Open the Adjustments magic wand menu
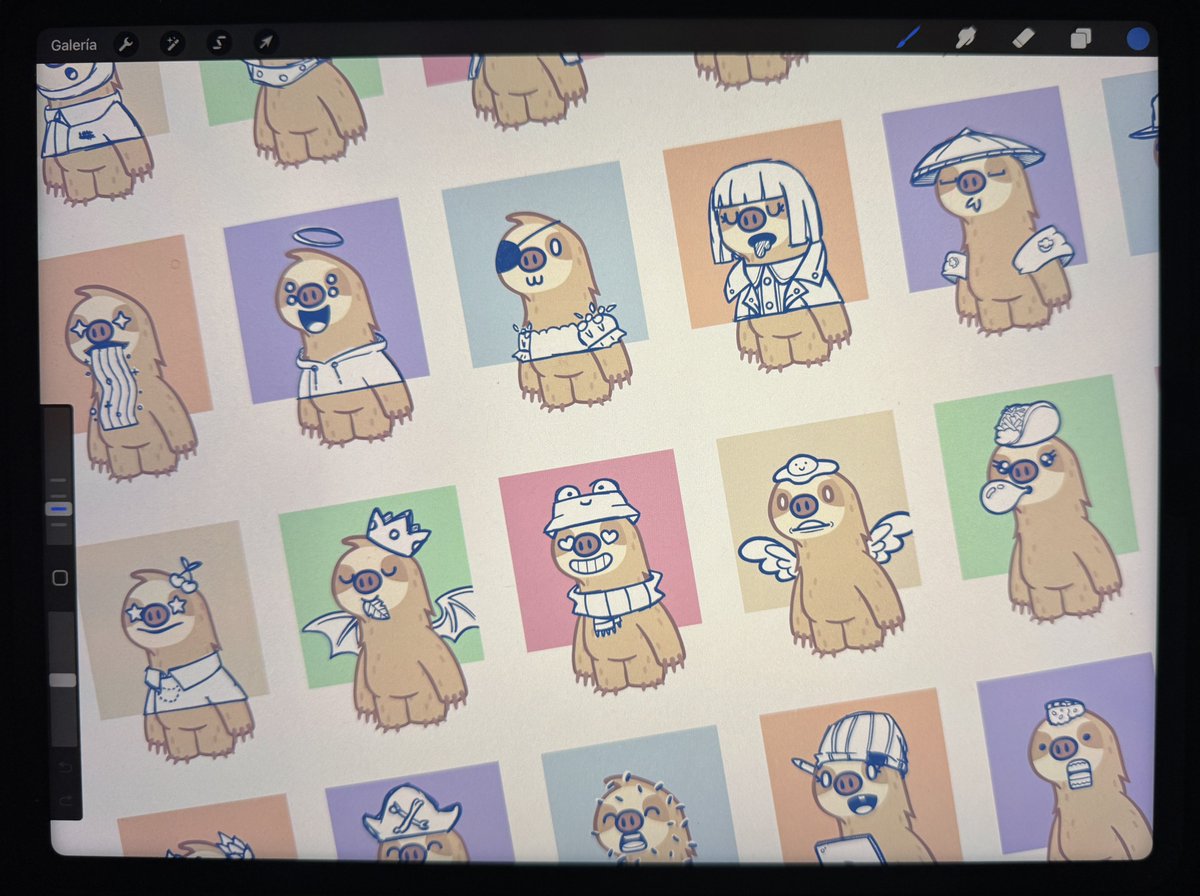This screenshot has height=896, width=1200. [173, 42]
